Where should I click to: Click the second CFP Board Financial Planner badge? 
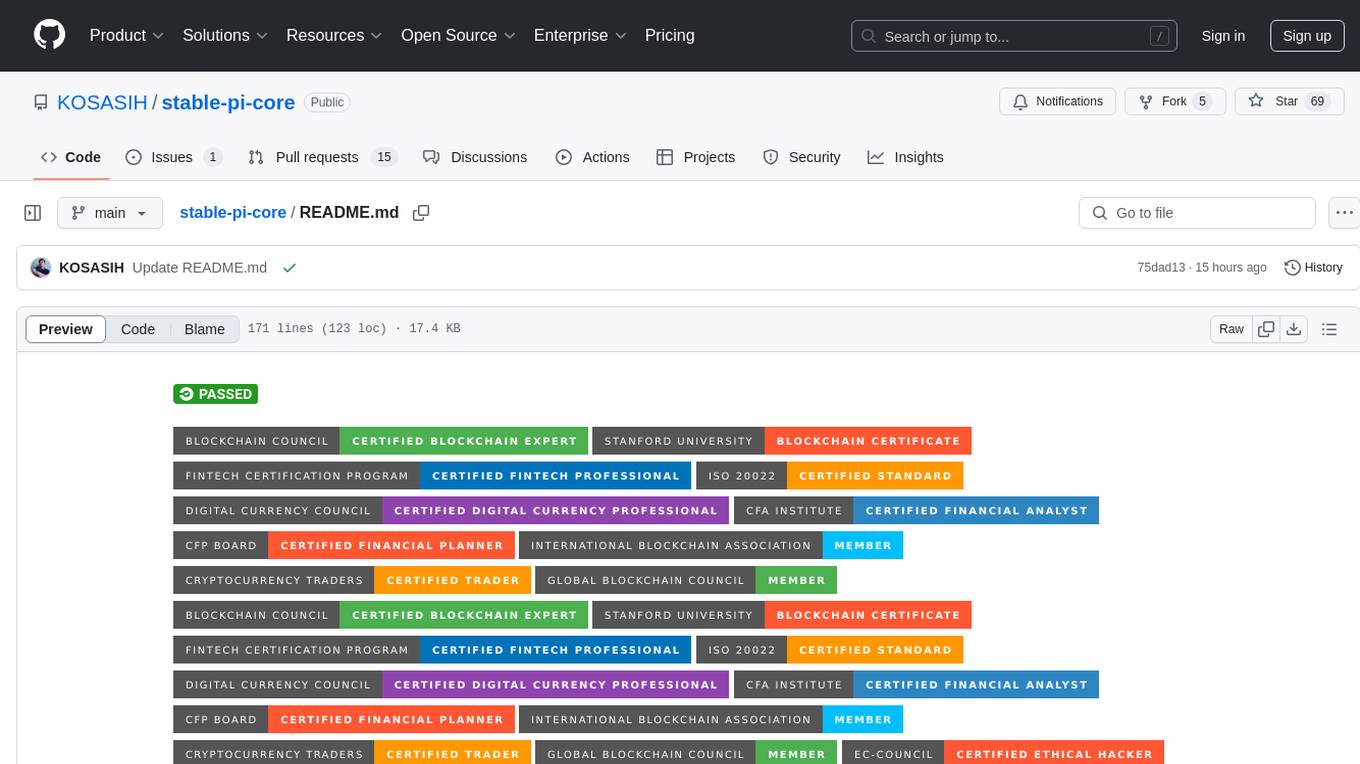point(344,720)
